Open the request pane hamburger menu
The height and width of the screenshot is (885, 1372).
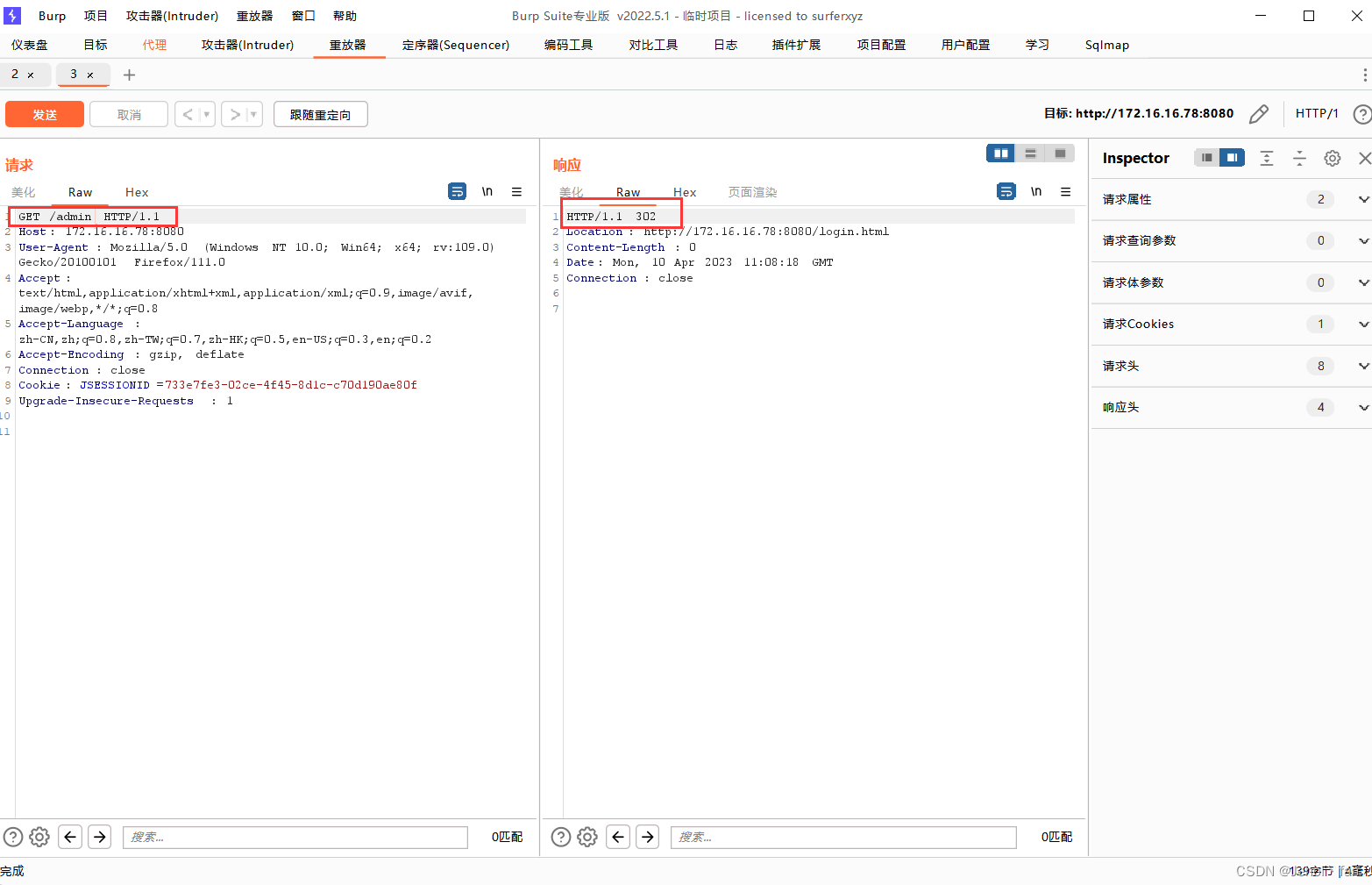[x=517, y=191]
